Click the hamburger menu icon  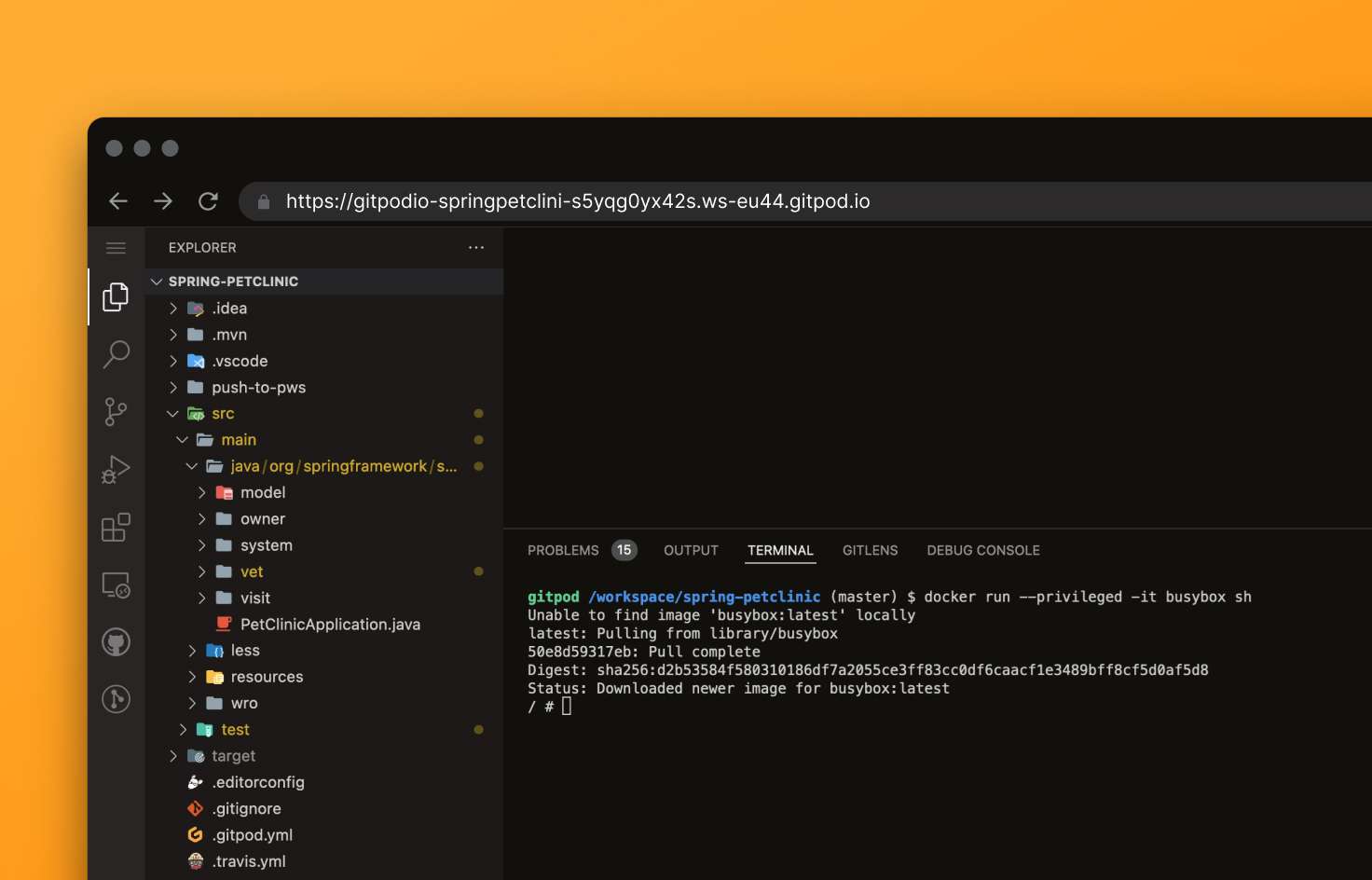click(x=116, y=248)
